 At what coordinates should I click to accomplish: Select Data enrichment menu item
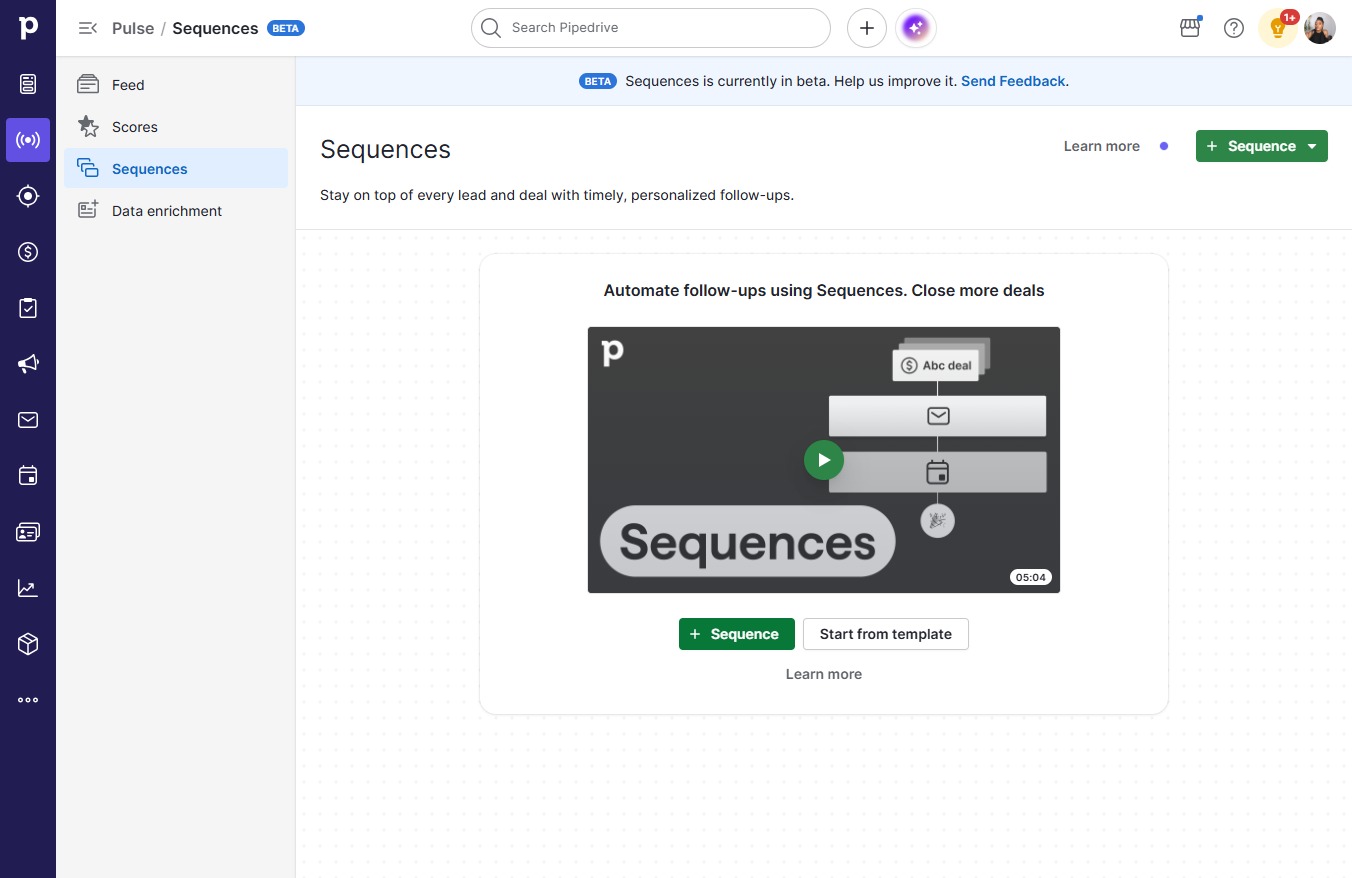click(x=176, y=211)
